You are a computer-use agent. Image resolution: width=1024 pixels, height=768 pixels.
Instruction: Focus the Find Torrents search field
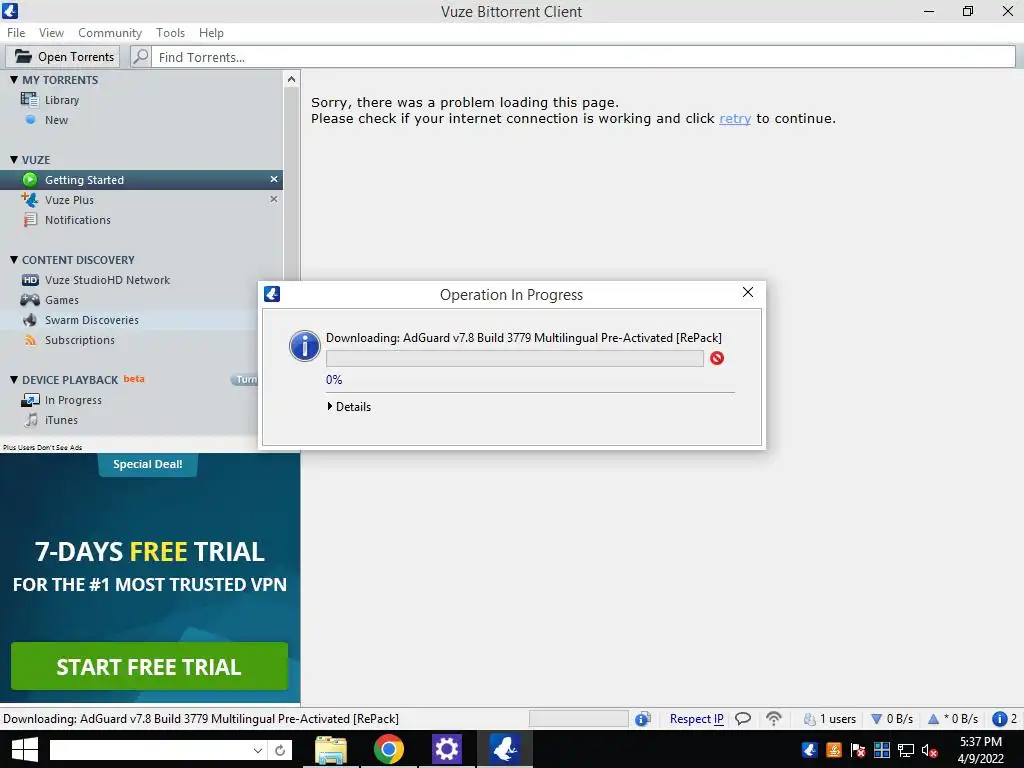coord(583,57)
